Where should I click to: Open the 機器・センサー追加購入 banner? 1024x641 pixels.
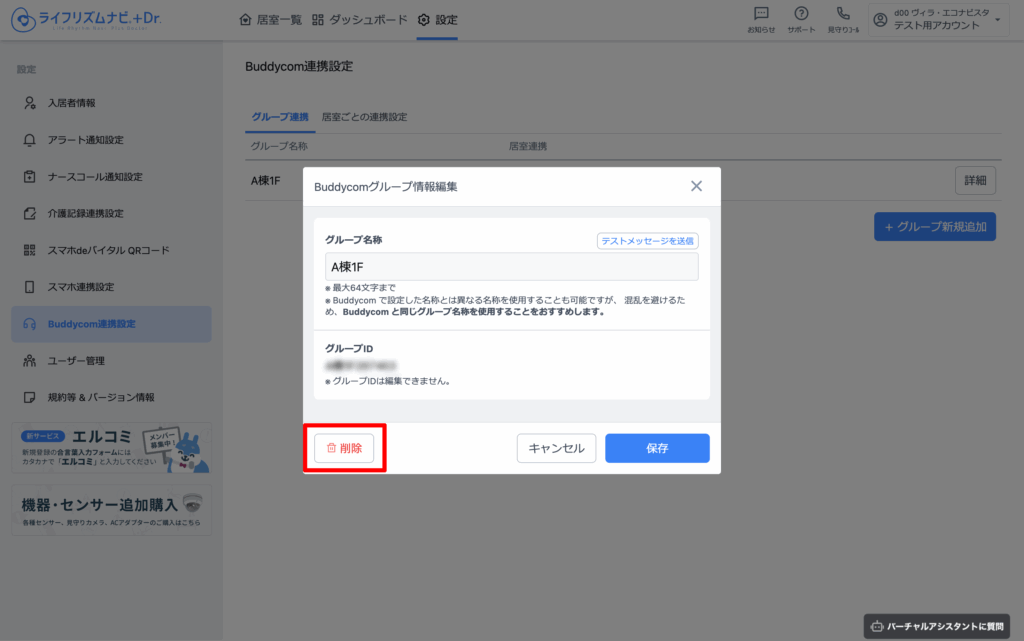(x=111, y=510)
